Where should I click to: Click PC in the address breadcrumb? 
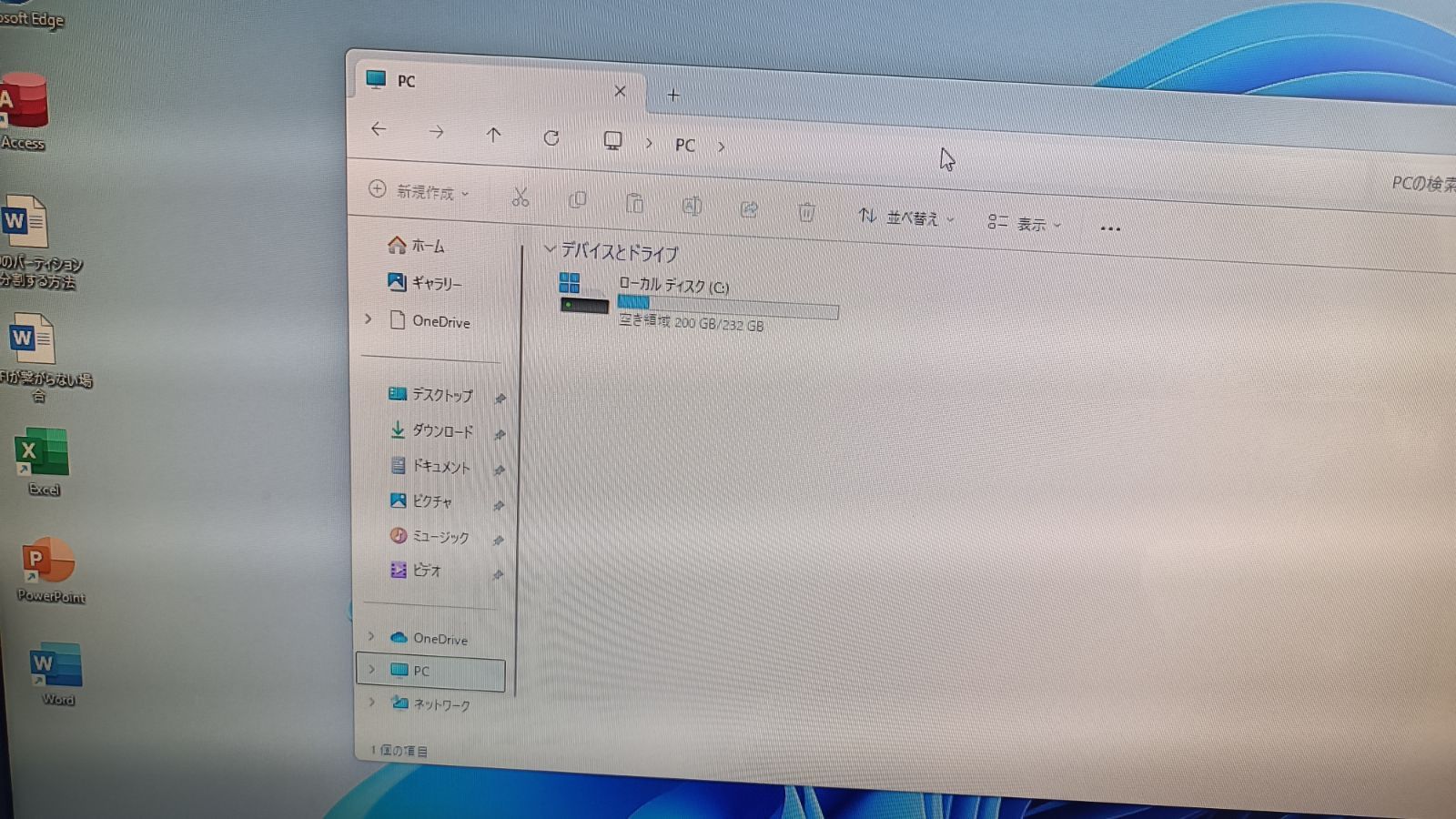click(685, 145)
